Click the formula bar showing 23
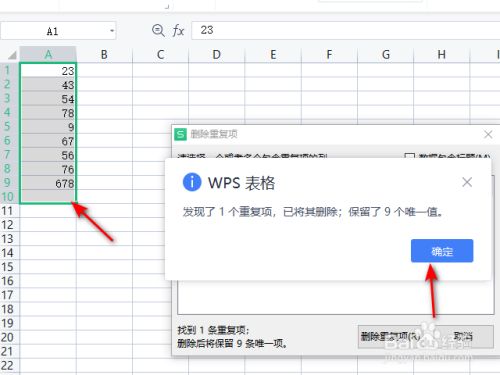 [346, 30]
